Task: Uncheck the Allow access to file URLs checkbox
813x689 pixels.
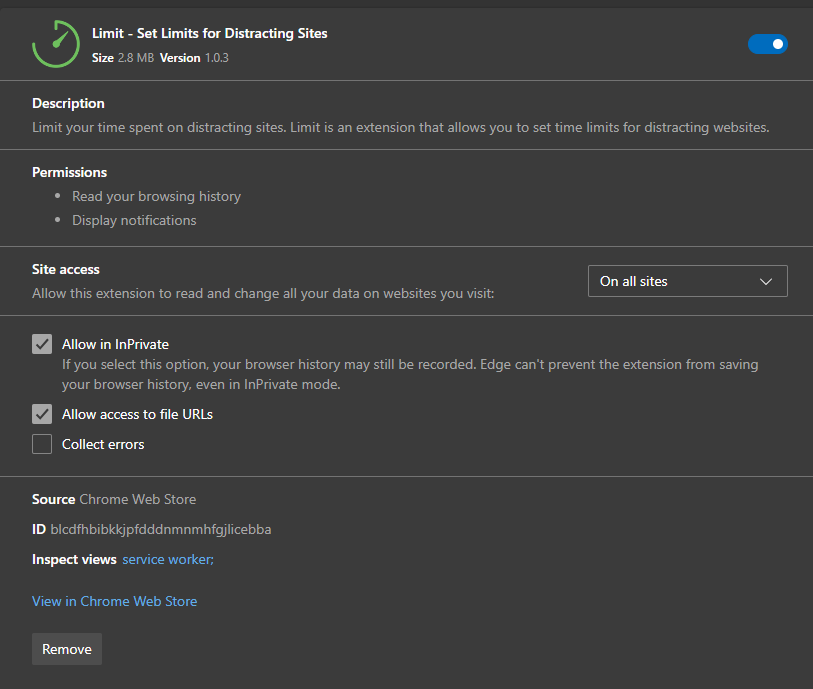Action: pos(42,414)
